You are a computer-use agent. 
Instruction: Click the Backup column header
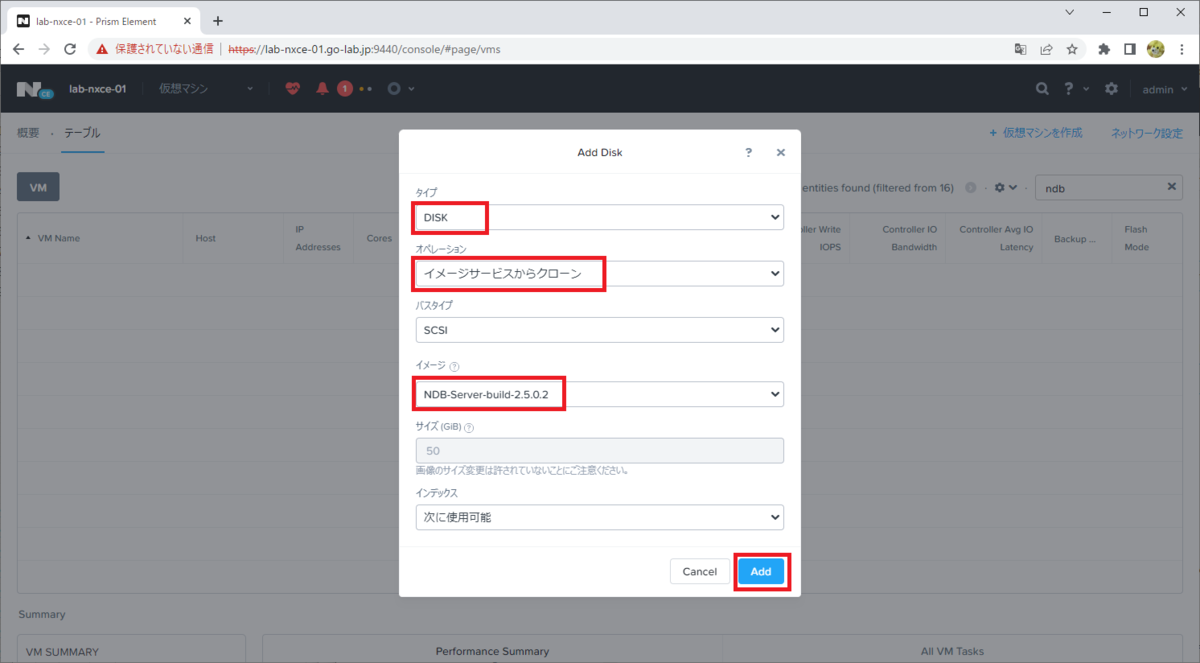[1075, 239]
